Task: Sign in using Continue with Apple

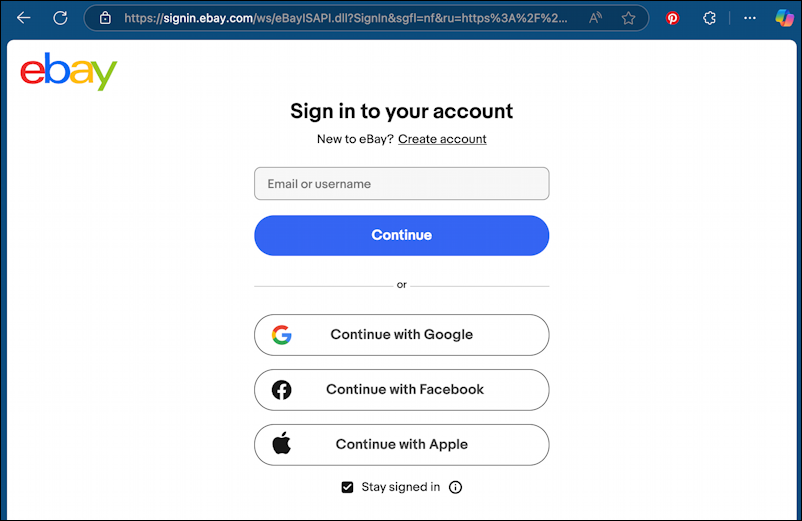Action: [x=401, y=445]
